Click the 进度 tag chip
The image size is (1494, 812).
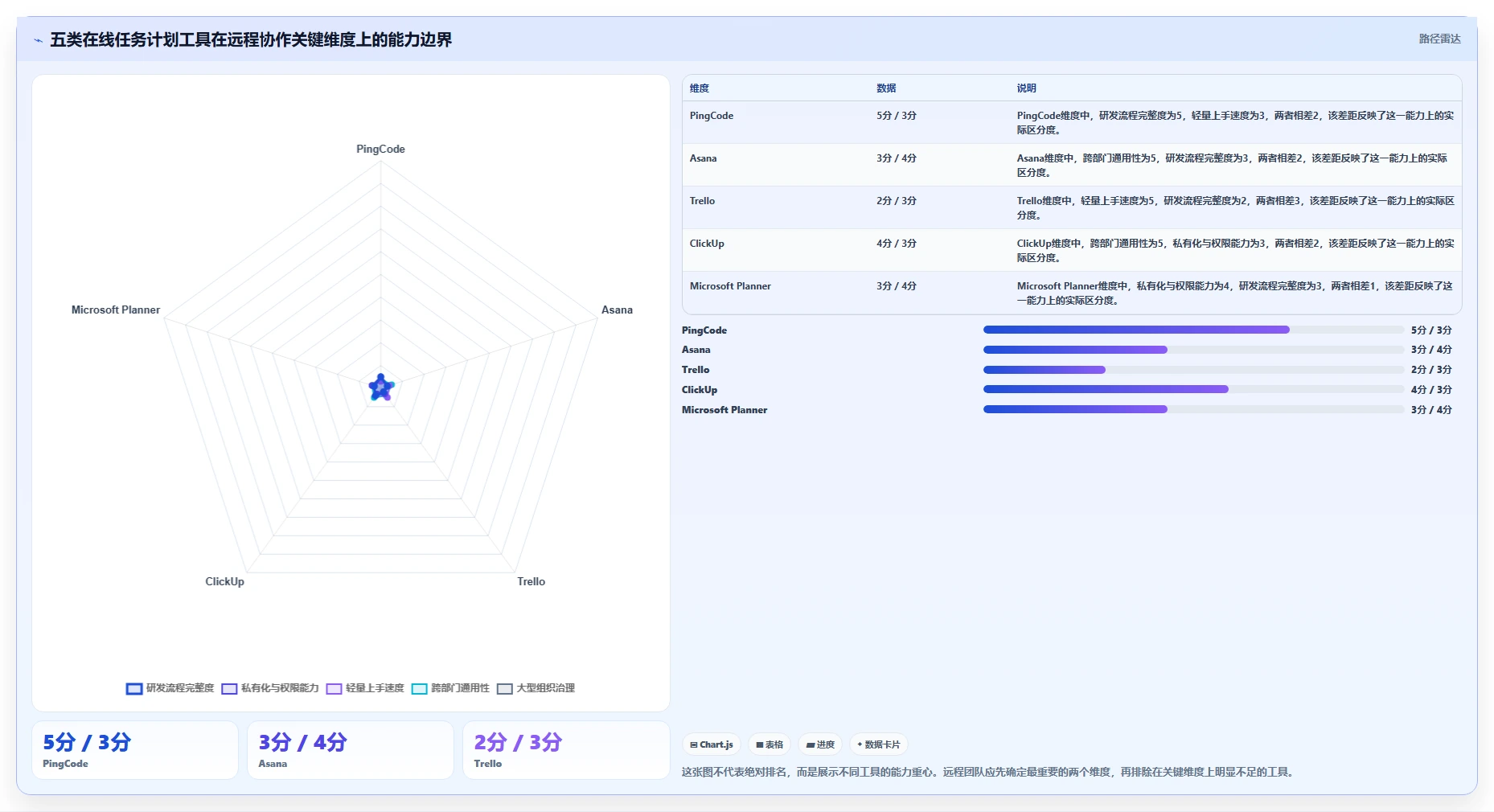click(820, 744)
